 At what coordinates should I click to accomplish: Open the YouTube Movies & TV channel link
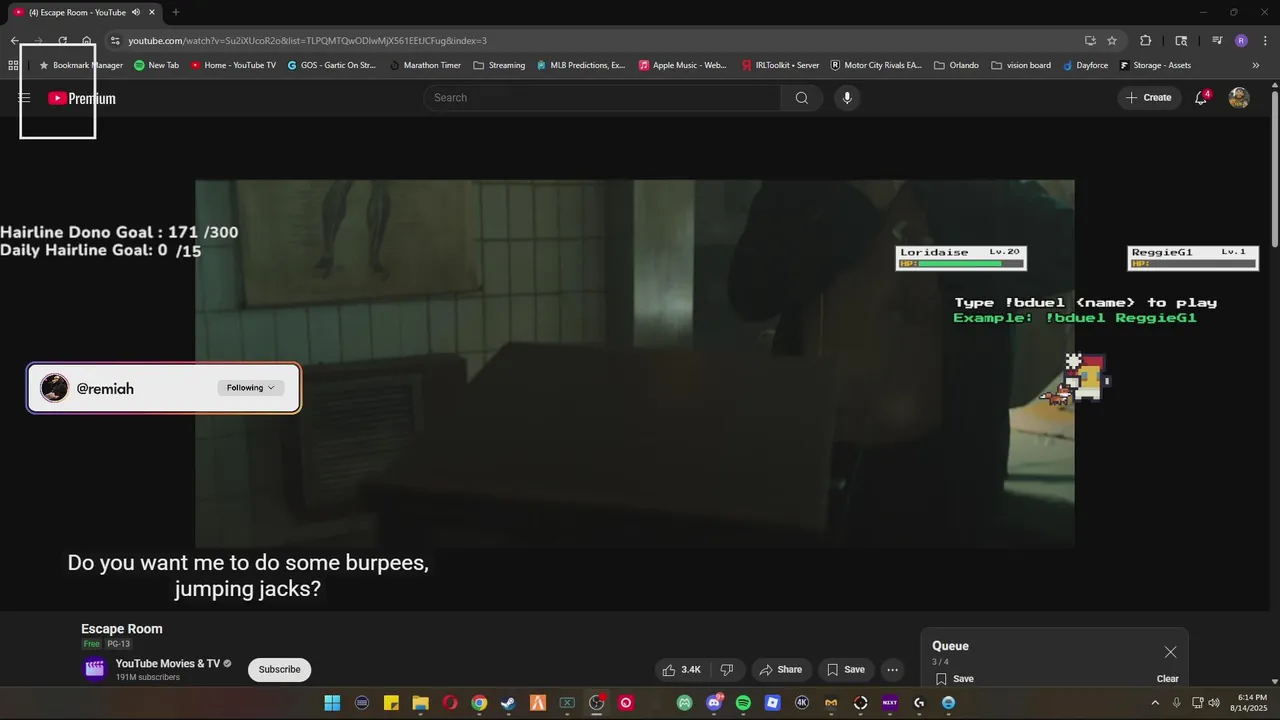pos(167,664)
